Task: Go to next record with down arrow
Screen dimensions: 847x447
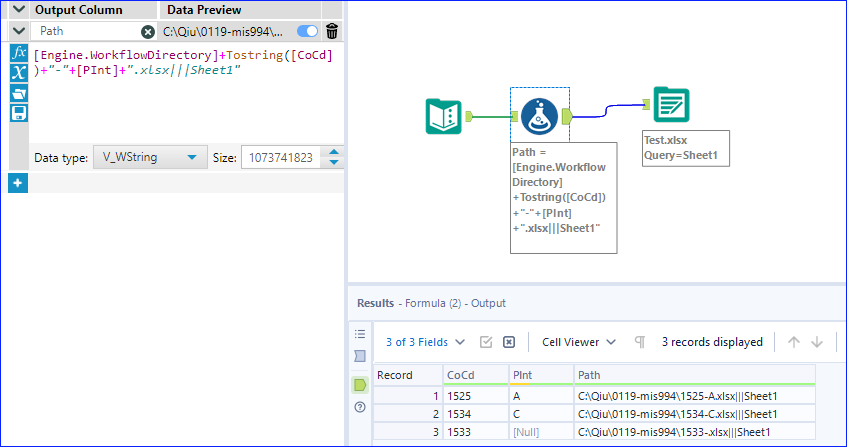Action: pyautogui.click(x=817, y=342)
